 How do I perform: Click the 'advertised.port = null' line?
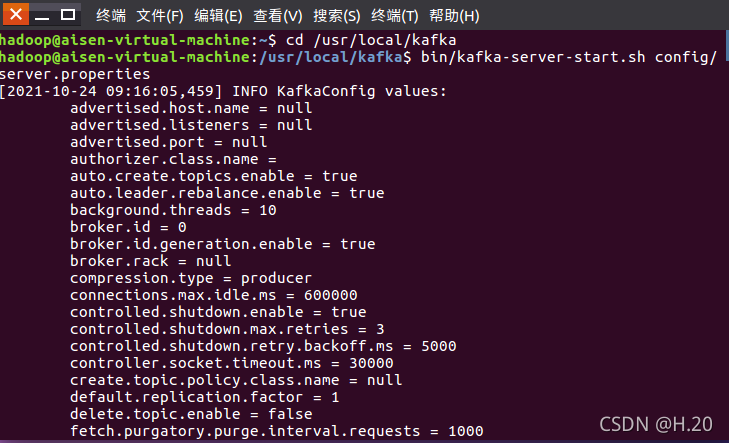pos(169,142)
